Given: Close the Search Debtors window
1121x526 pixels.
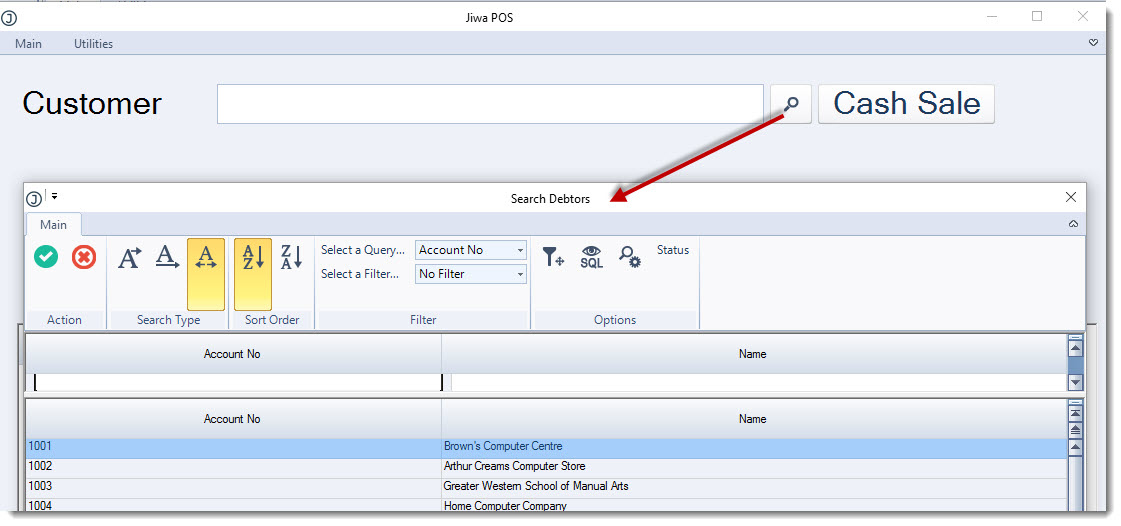Looking at the screenshot, I should pos(1071,197).
